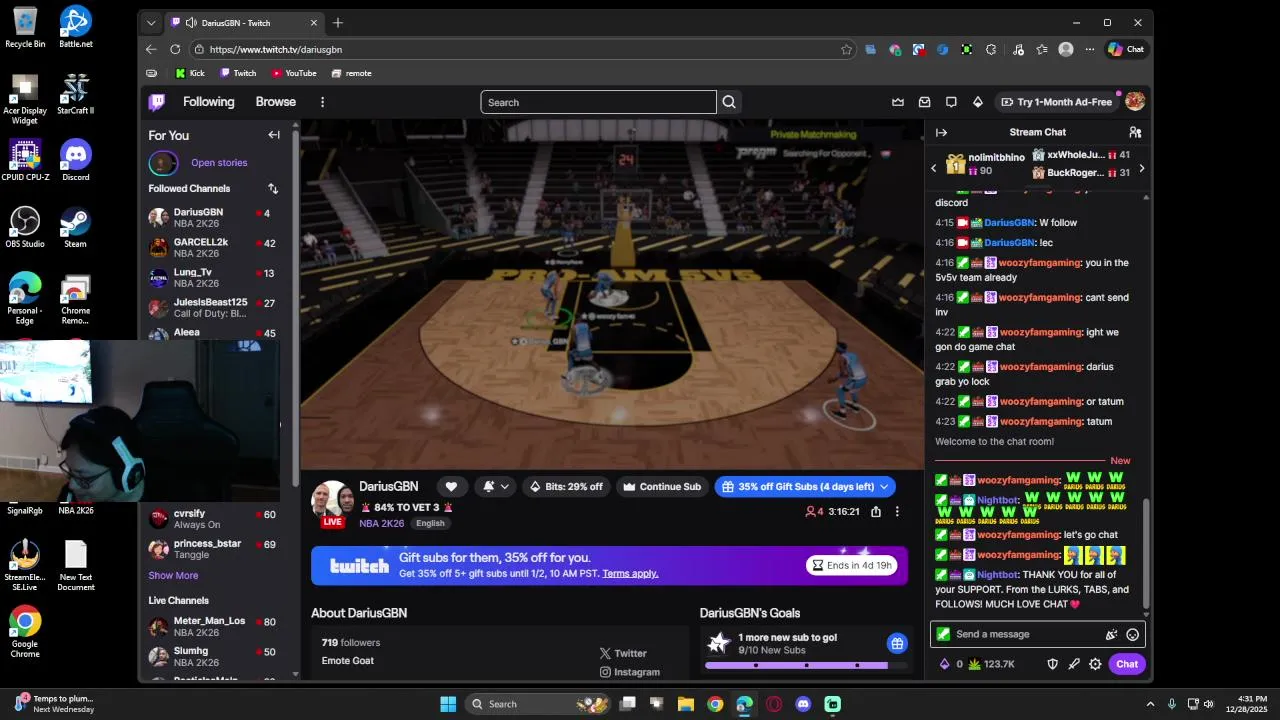Open Windows Start menu

(x=448, y=704)
